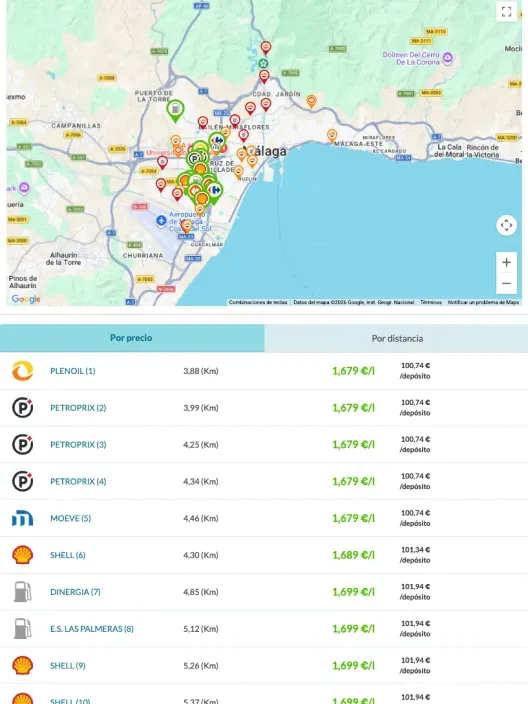Viewport: 528px width, 704px height.
Task: Switch to the Por distancia tab
Action: tap(397, 339)
